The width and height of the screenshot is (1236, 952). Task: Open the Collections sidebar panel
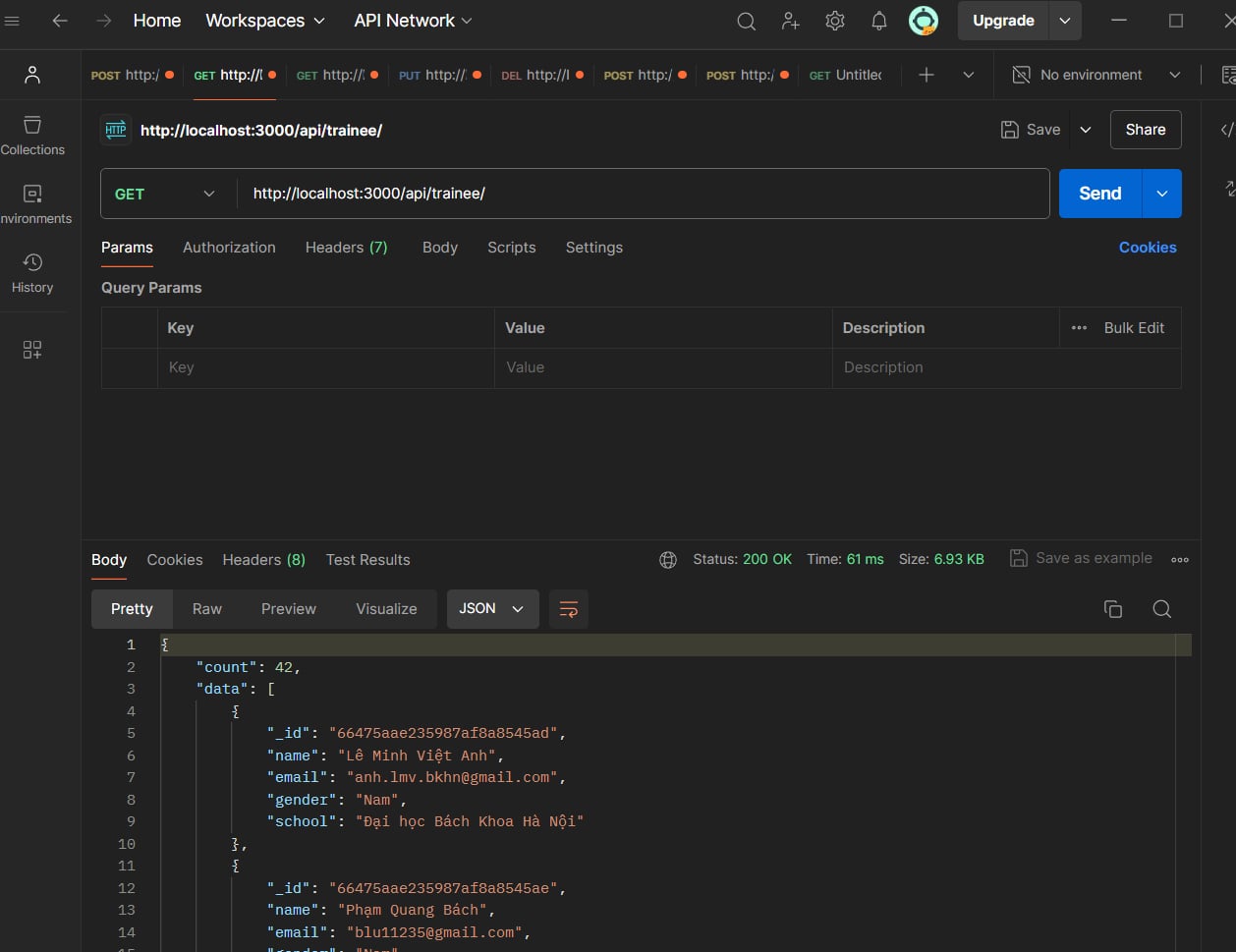[x=32, y=136]
